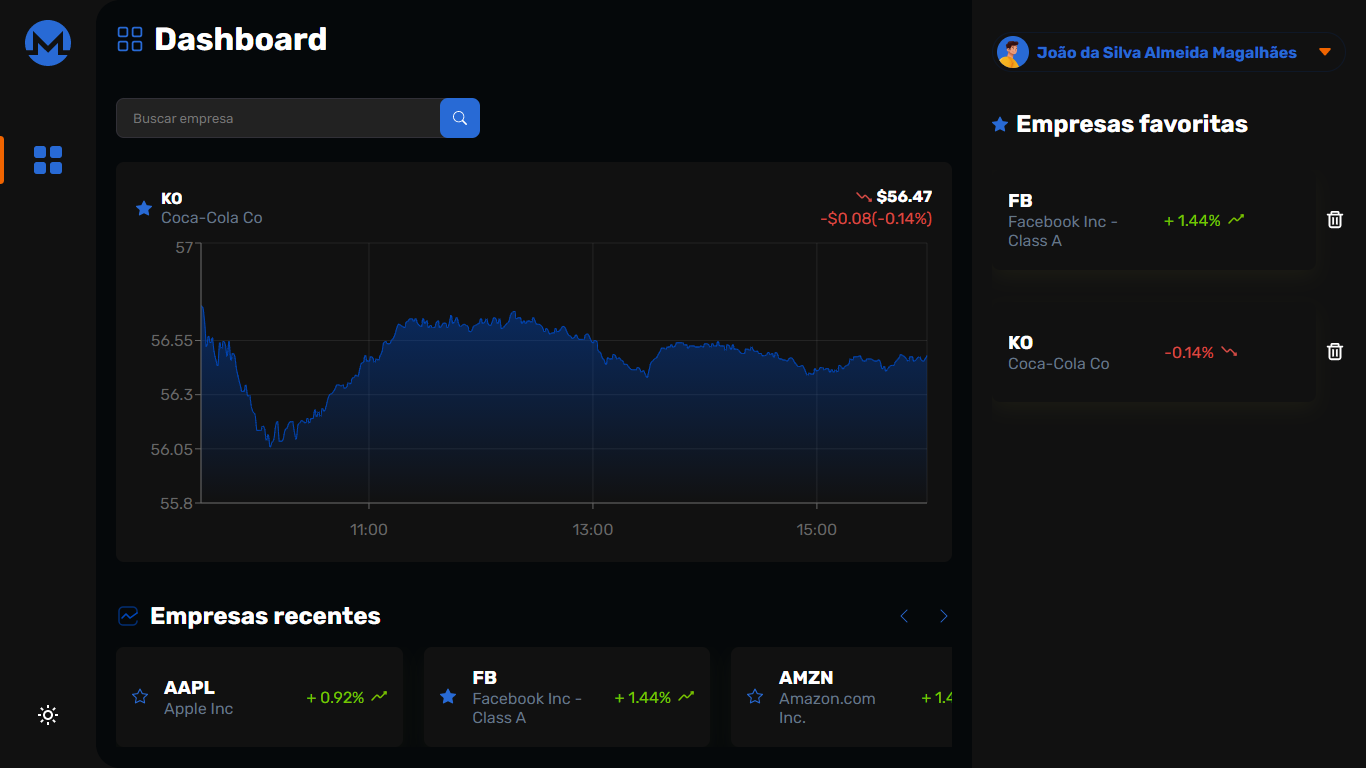
Task: Click João da Silva Almeida Magalhães name
Action: 1166,53
